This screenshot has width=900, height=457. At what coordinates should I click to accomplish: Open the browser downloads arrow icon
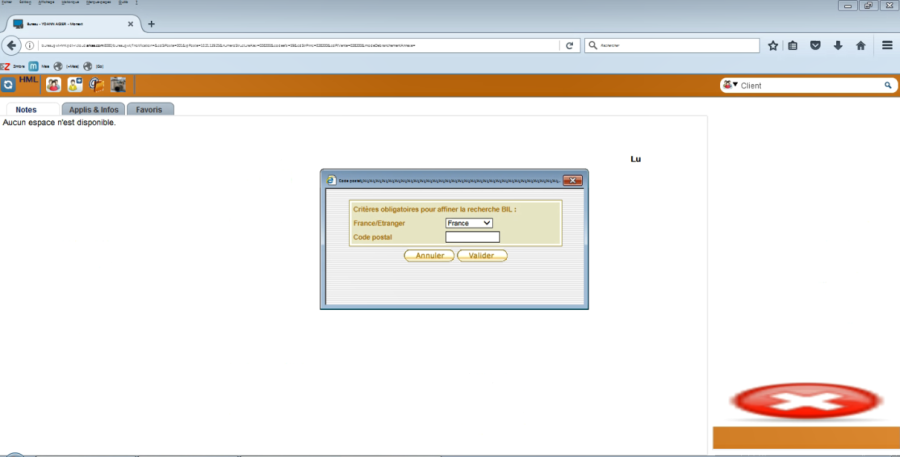point(838,45)
